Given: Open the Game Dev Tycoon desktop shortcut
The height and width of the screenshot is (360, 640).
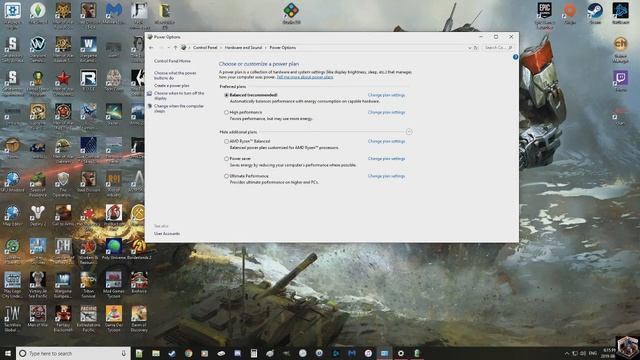Looking at the screenshot, I should pos(113,318).
